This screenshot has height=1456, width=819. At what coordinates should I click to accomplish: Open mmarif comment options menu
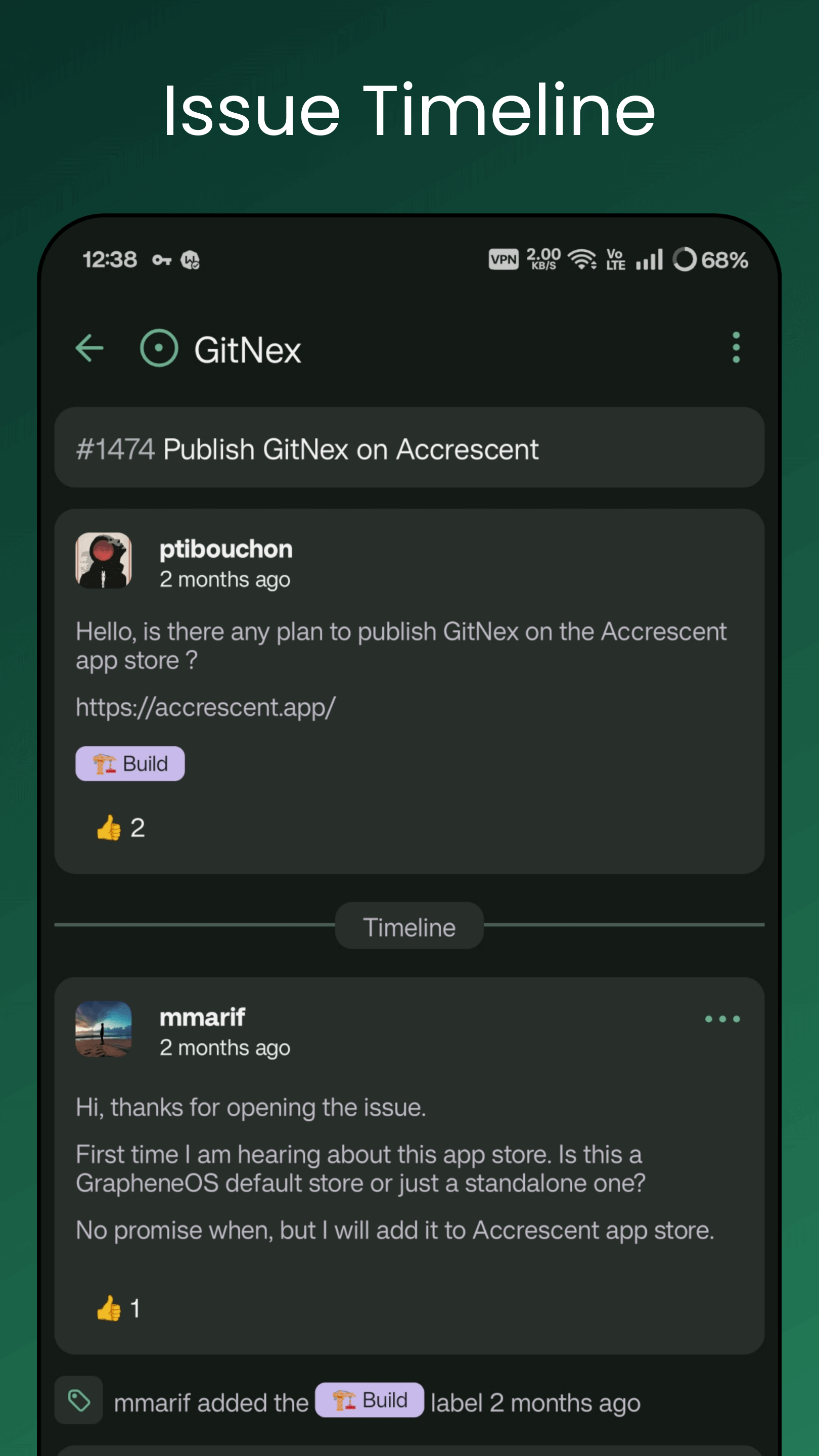[x=722, y=1019]
